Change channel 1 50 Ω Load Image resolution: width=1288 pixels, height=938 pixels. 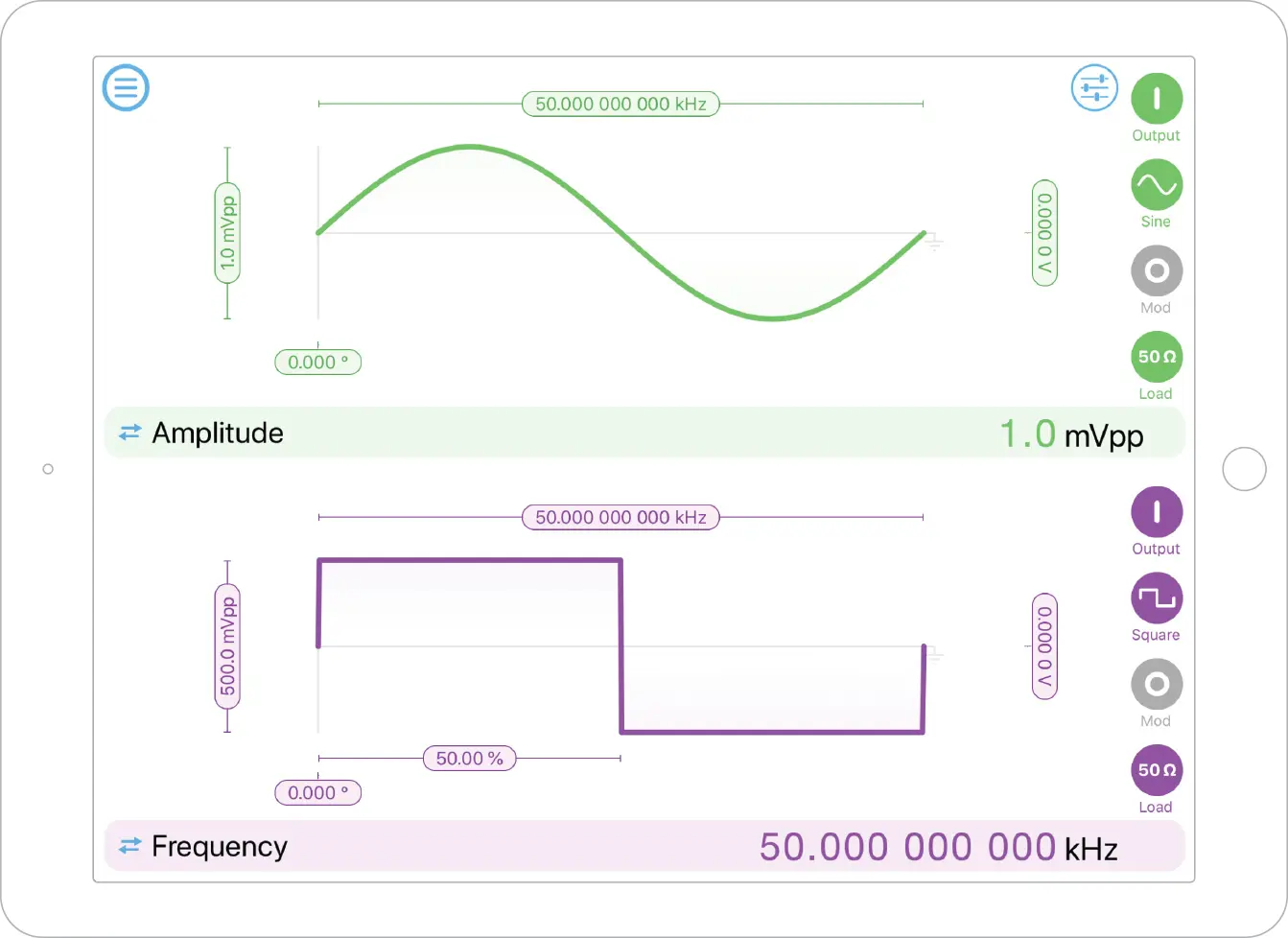(1156, 357)
